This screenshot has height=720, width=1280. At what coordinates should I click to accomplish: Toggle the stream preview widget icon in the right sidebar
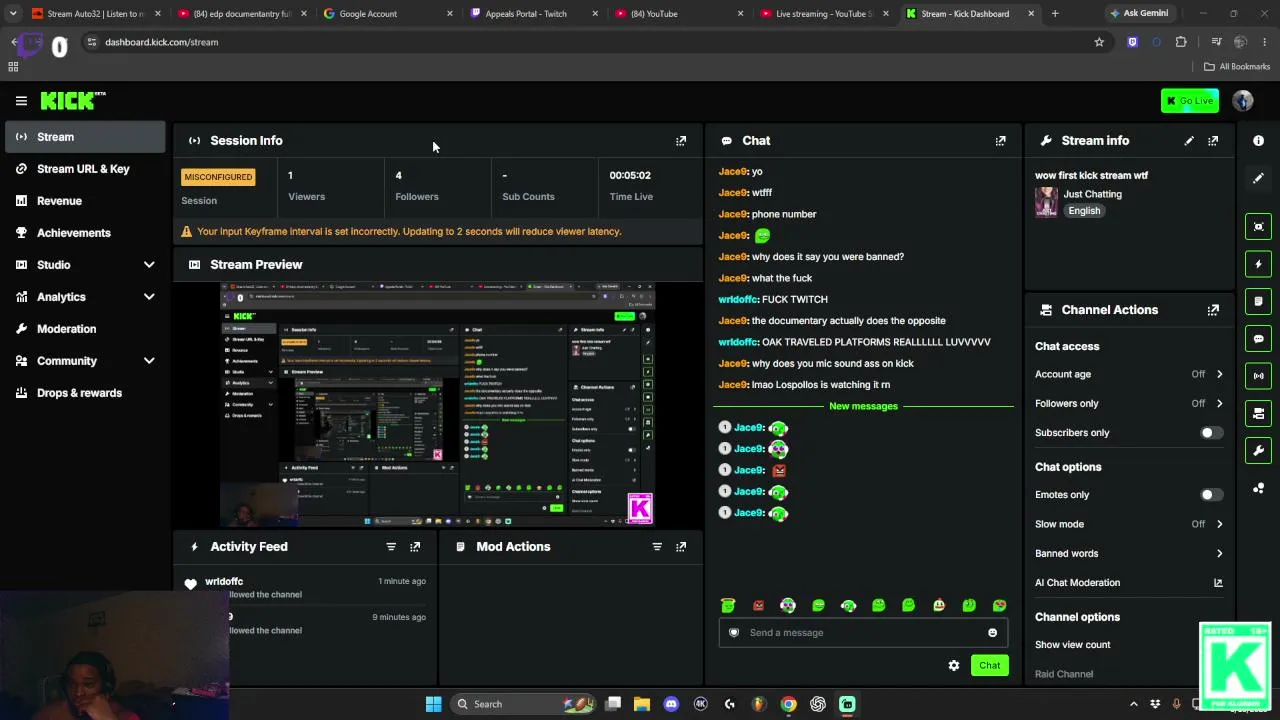1258,227
